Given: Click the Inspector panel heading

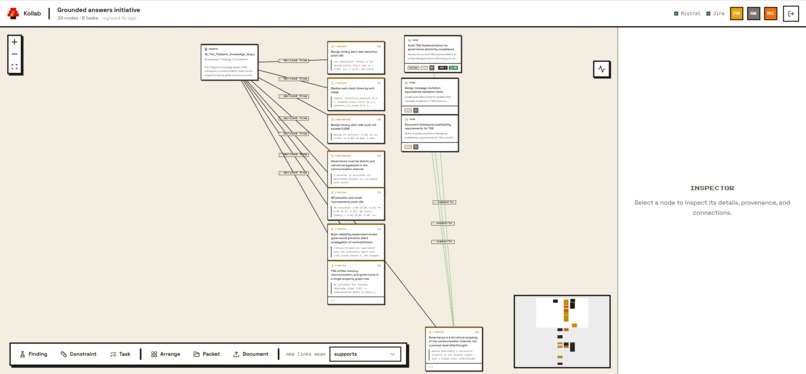Looking at the screenshot, I should click(712, 189).
